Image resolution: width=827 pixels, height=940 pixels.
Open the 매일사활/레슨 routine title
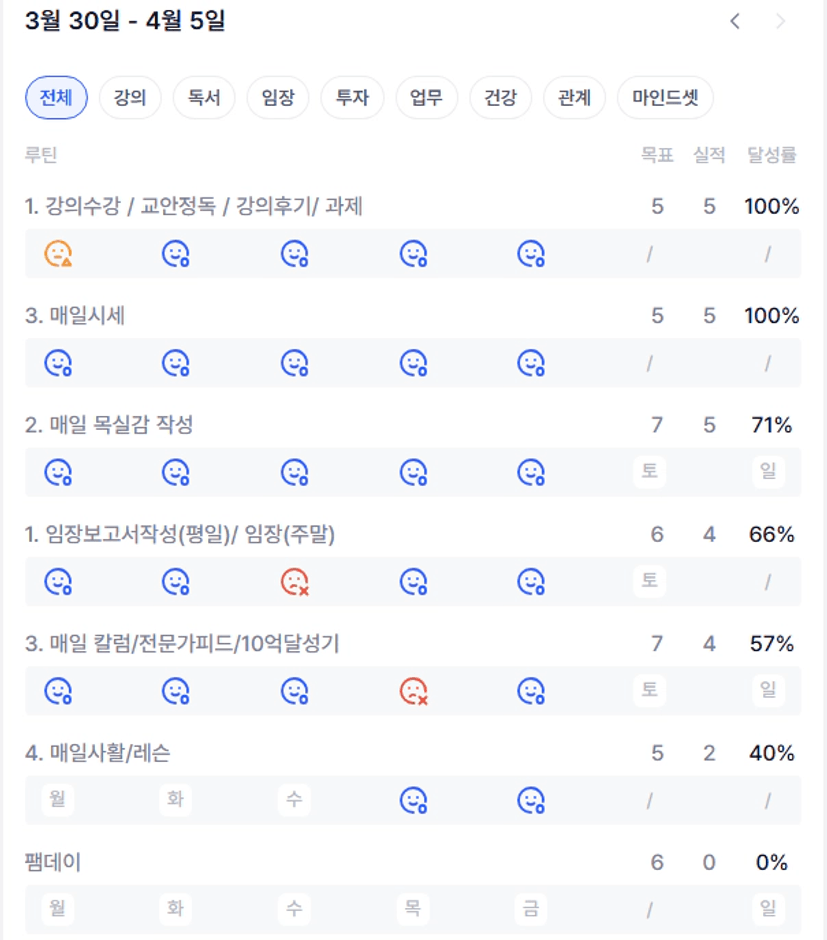click(x=104, y=753)
